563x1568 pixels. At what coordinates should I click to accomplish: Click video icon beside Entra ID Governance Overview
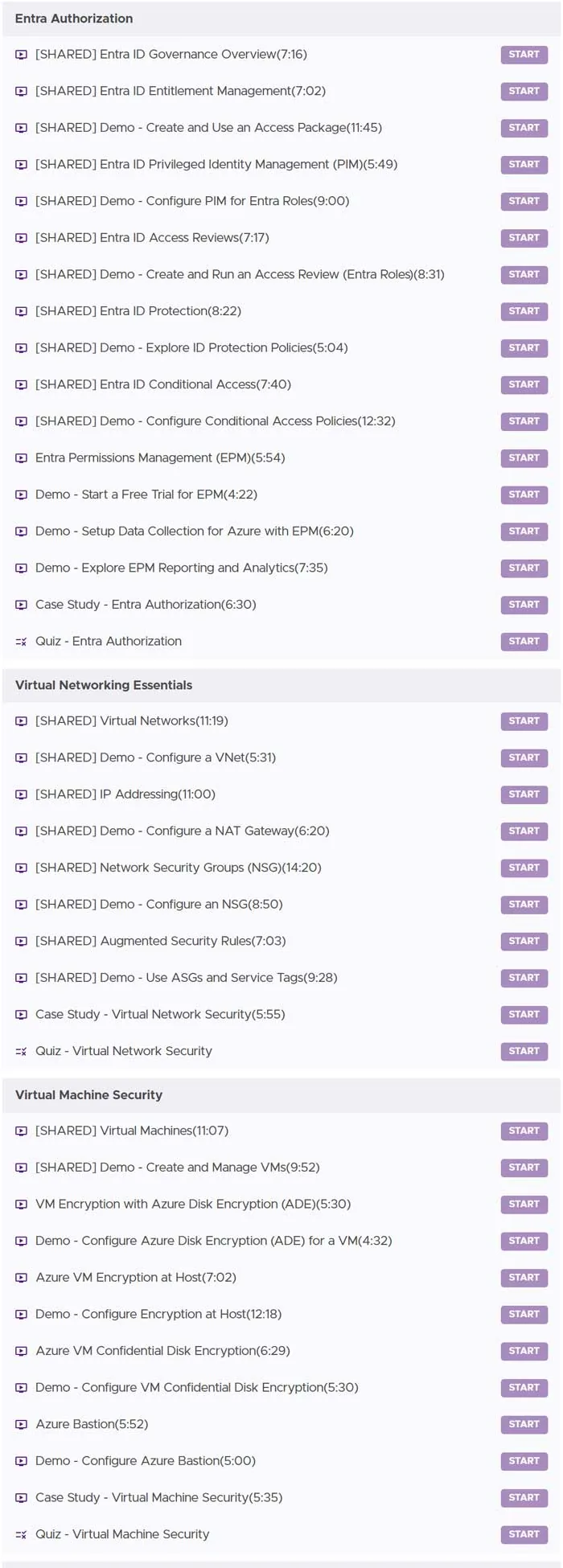click(x=22, y=55)
